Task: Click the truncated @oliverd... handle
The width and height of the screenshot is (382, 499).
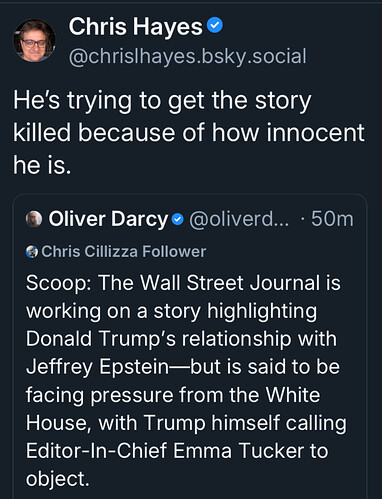Action: point(239,219)
